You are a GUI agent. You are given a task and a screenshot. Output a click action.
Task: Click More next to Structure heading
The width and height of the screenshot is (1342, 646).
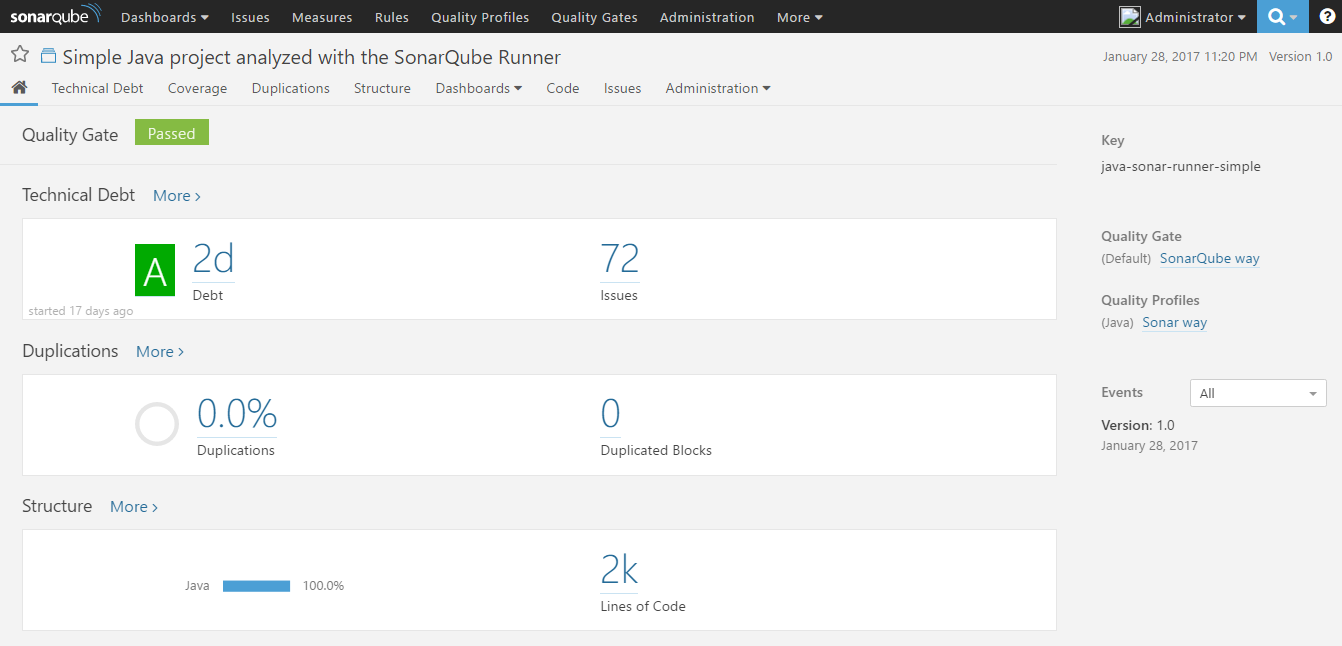tap(134, 507)
